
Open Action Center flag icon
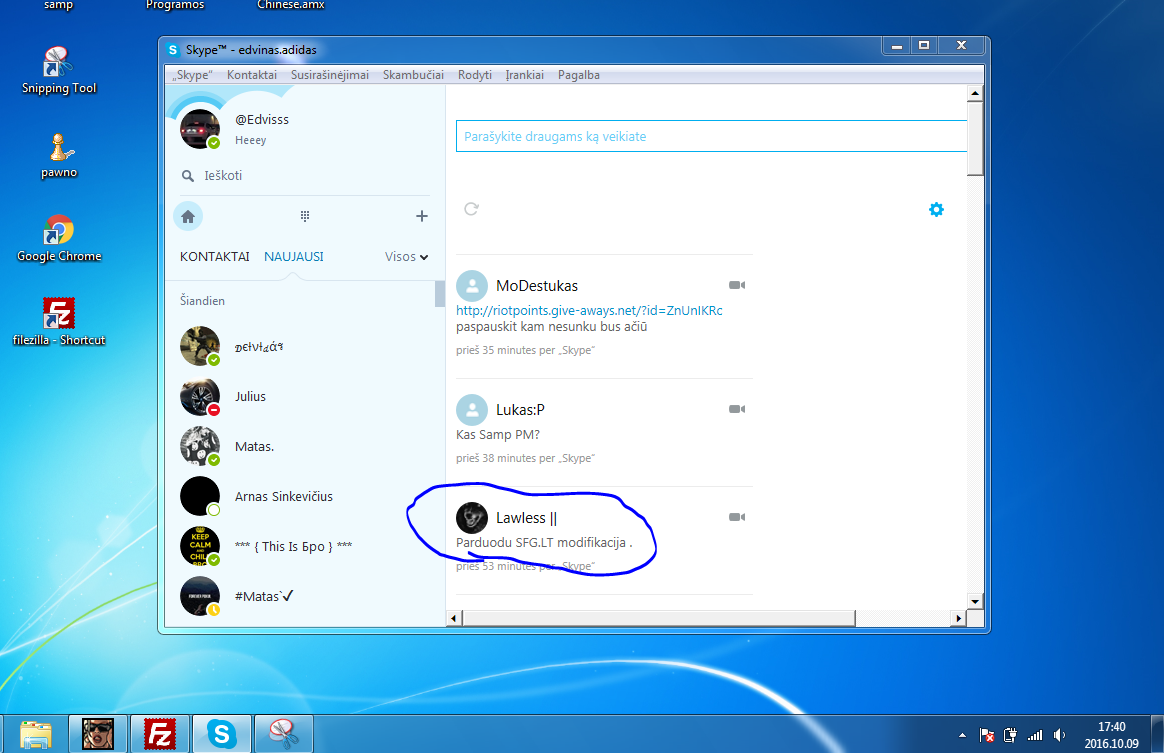click(987, 735)
